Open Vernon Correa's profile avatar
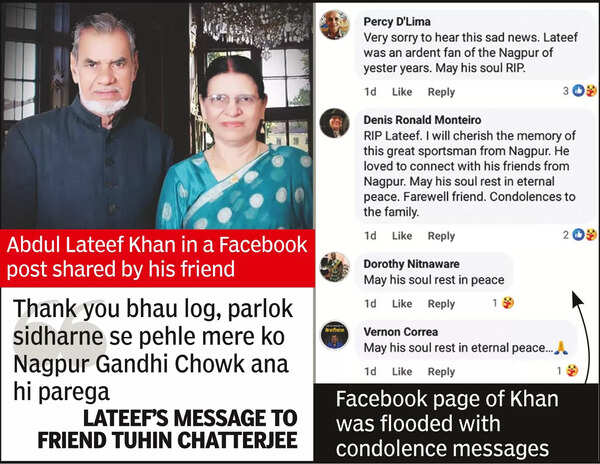This screenshot has height=464, width=600. click(335, 335)
